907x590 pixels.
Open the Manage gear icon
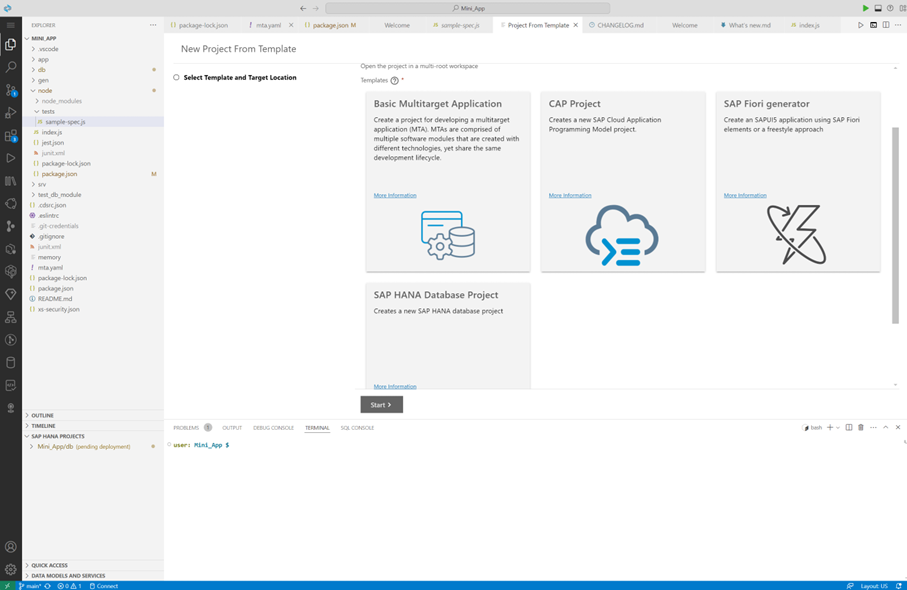(x=10, y=569)
